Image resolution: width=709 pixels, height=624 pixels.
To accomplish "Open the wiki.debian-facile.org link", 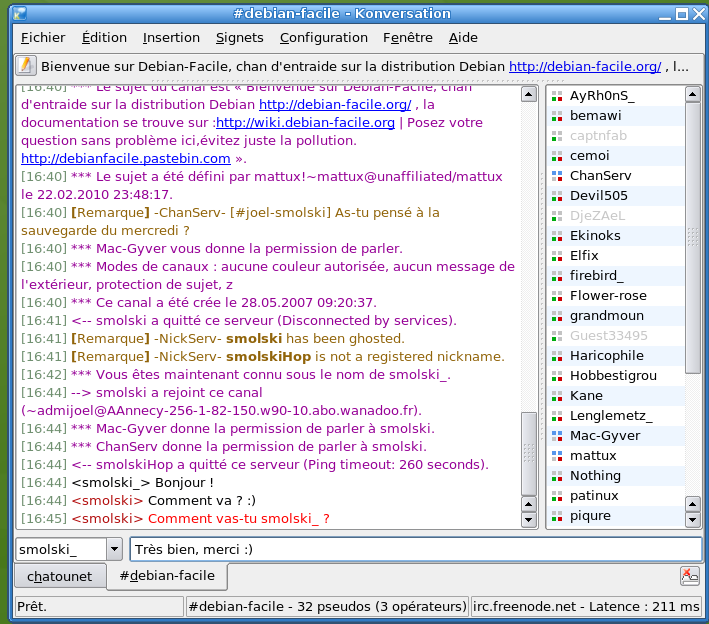I will pos(305,123).
